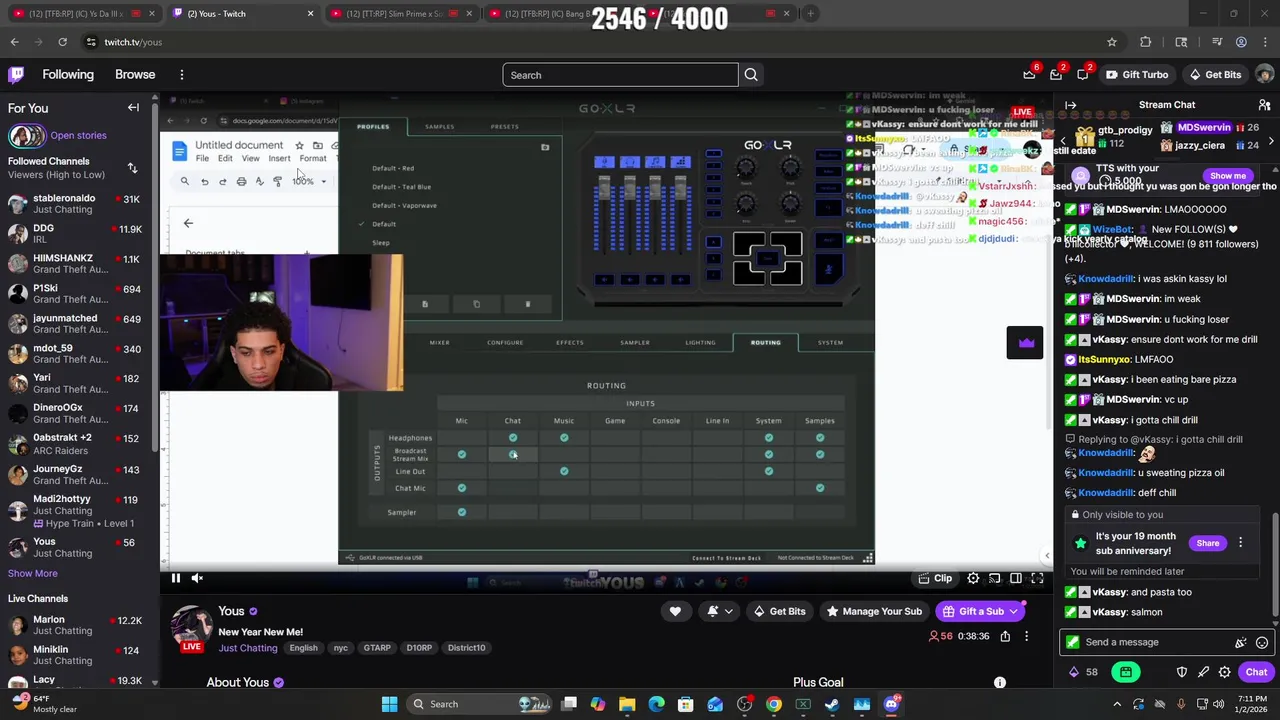This screenshot has width=1280, height=720.
Task: Switch to Routing tab in GoXLR
Action: (x=766, y=342)
